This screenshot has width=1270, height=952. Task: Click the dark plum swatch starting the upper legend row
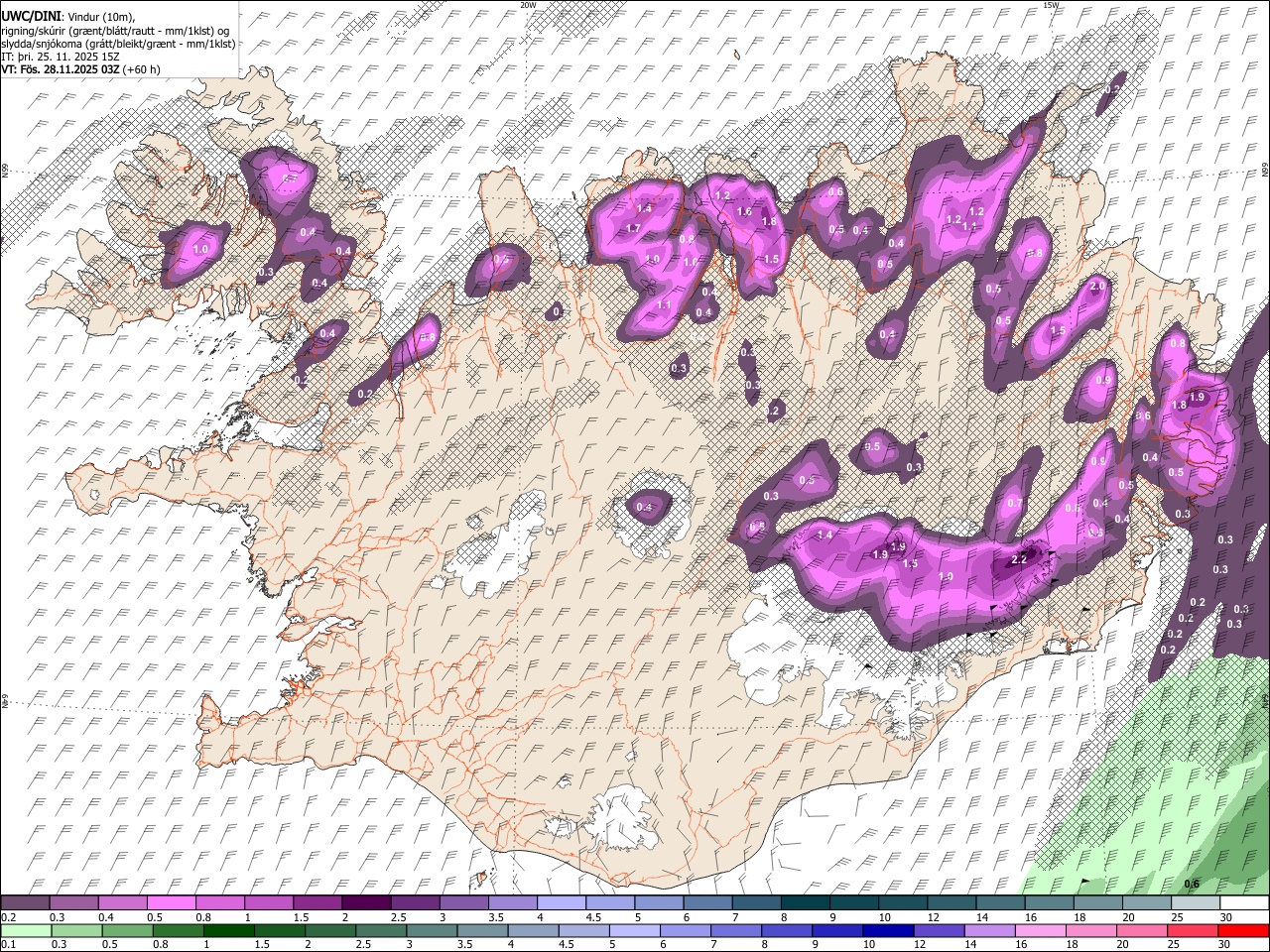(x=25, y=903)
